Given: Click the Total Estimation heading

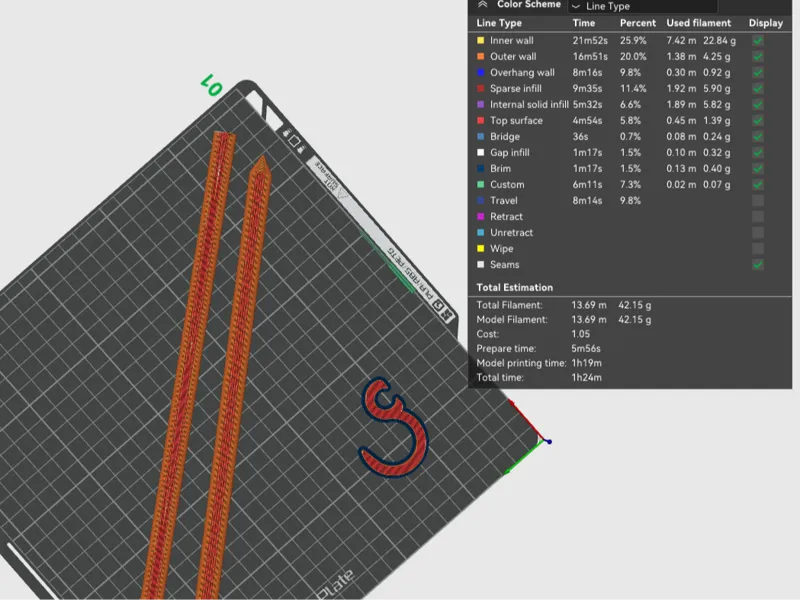Looking at the screenshot, I should 514,287.
